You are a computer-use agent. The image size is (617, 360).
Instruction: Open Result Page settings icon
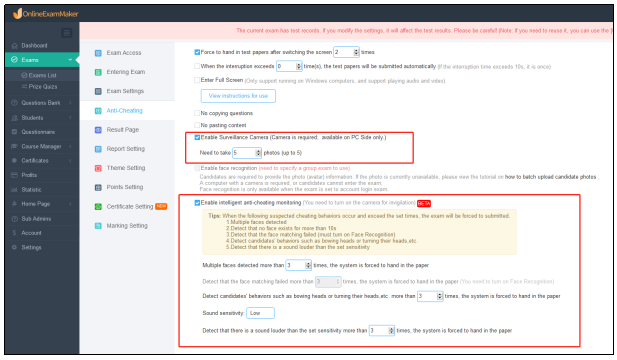click(98, 130)
